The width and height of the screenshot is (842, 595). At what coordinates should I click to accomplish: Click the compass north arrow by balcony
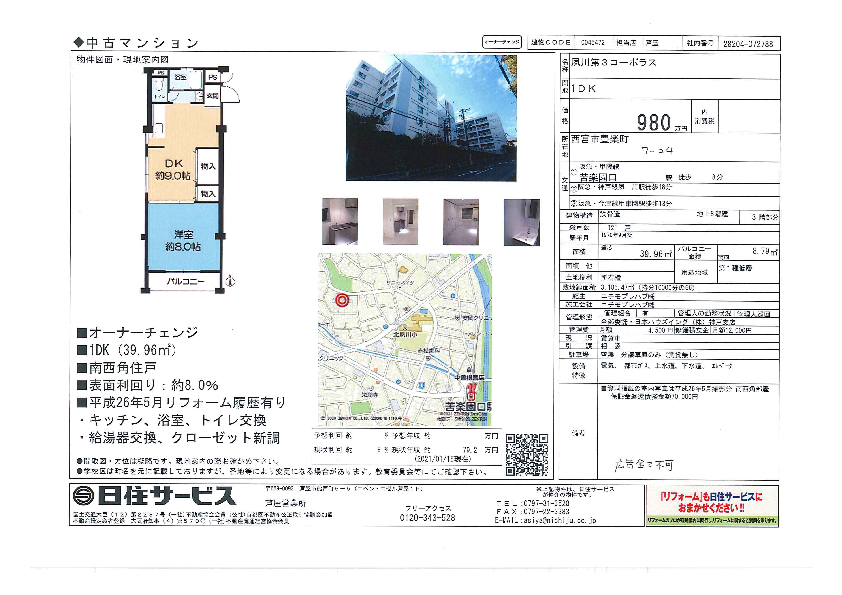click(229, 282)
